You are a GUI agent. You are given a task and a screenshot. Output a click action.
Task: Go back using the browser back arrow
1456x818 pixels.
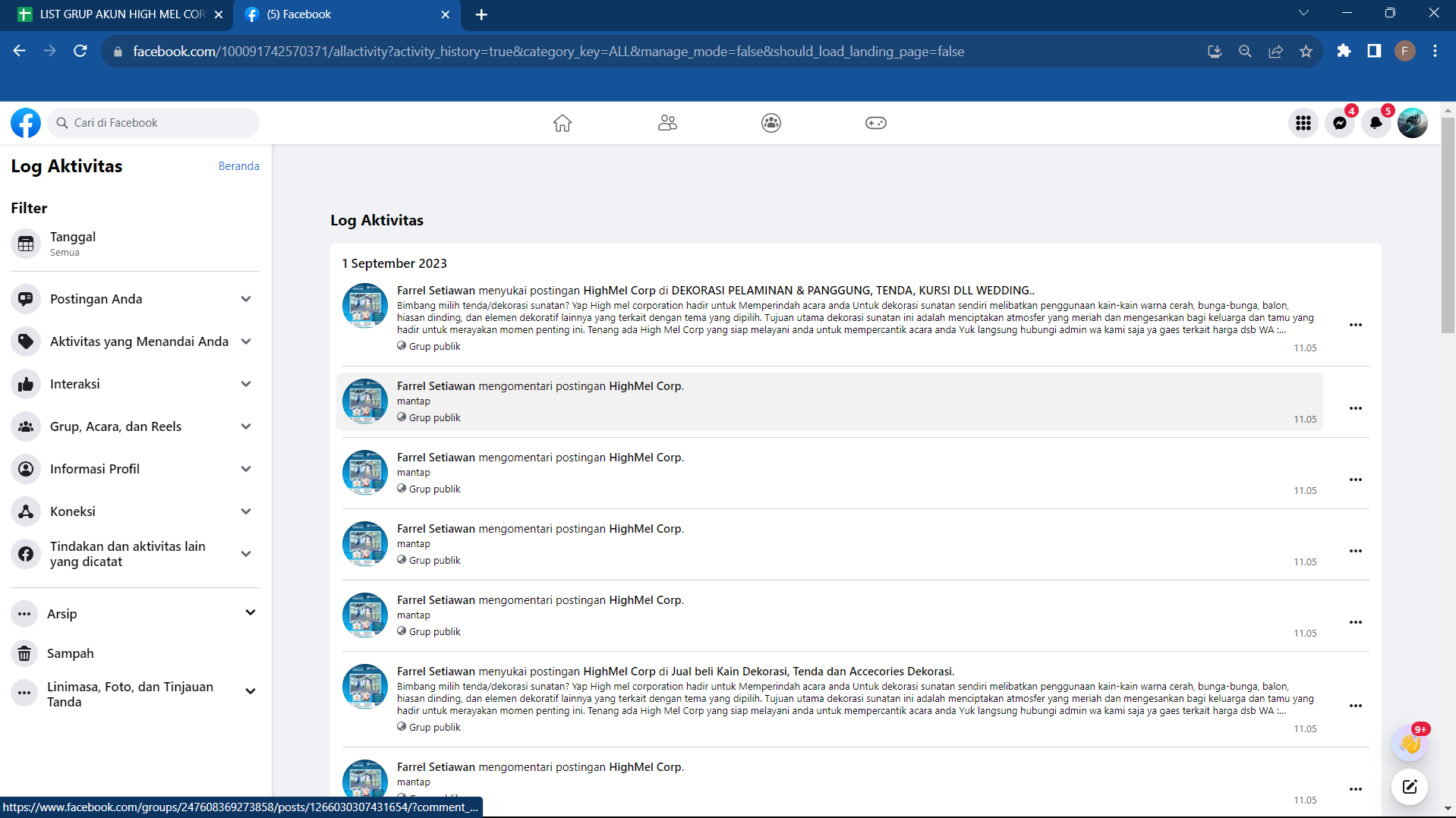point(20,52)
